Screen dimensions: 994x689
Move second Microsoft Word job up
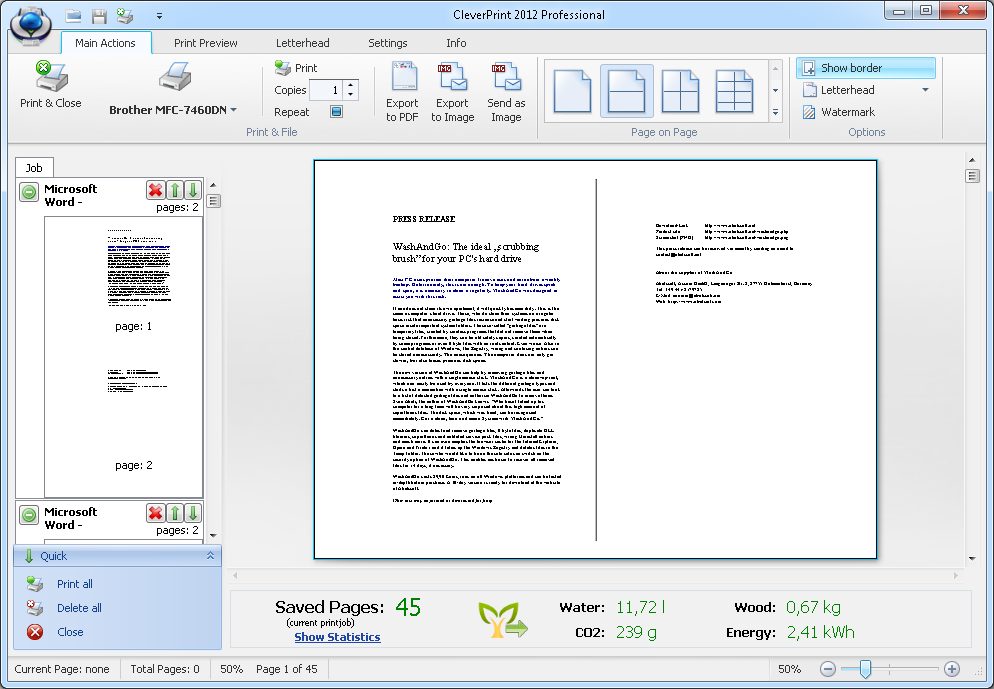175,513
